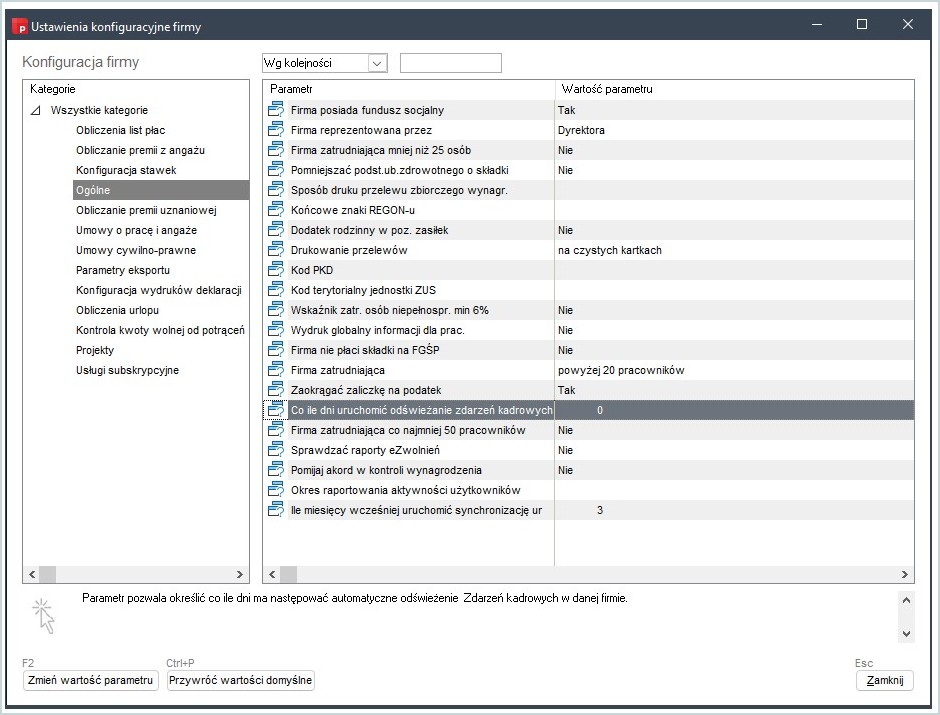
Task: Click the icon beside Drukowanie przelewów
Action: tap(275, 250)
